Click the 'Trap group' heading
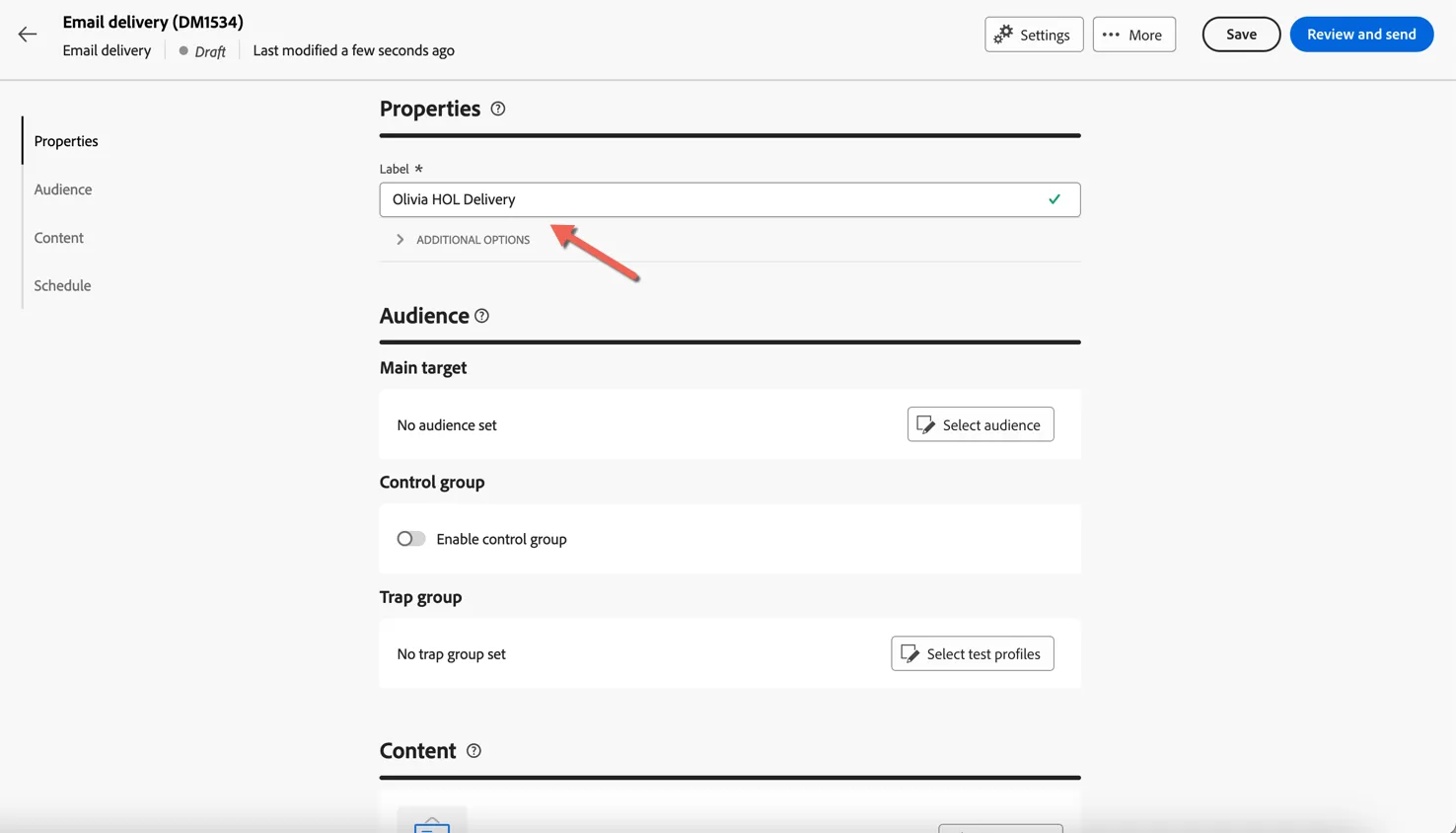Viewport: 1456px width, 833px height. [420, 597]
